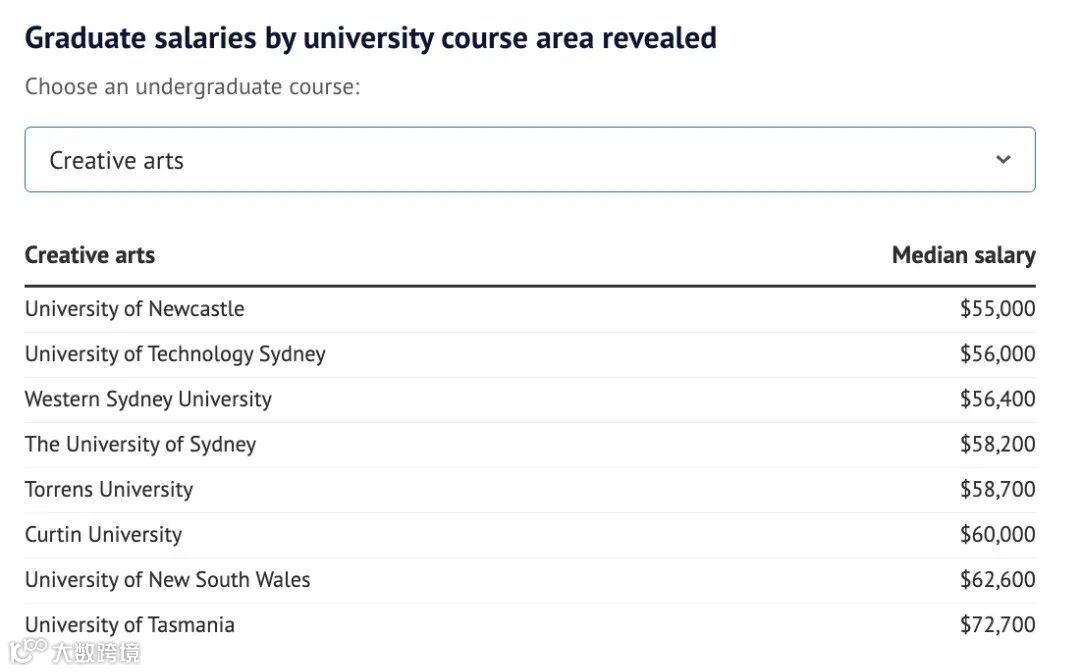The height and width of the screenshot is (672, 1080).
Task: Click Curtin University entry
Action: 103,534
